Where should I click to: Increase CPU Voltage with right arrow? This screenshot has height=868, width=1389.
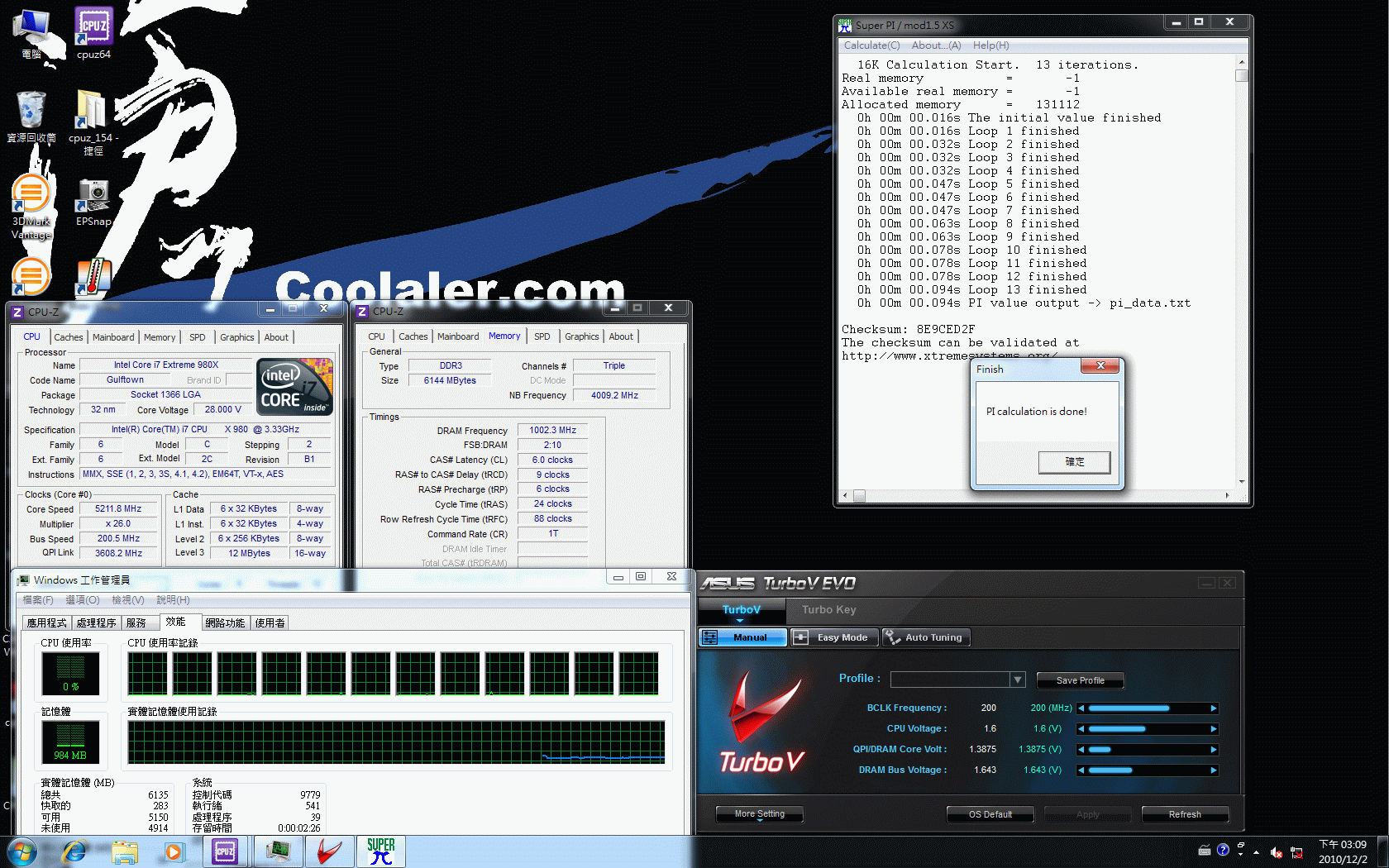1213,729
